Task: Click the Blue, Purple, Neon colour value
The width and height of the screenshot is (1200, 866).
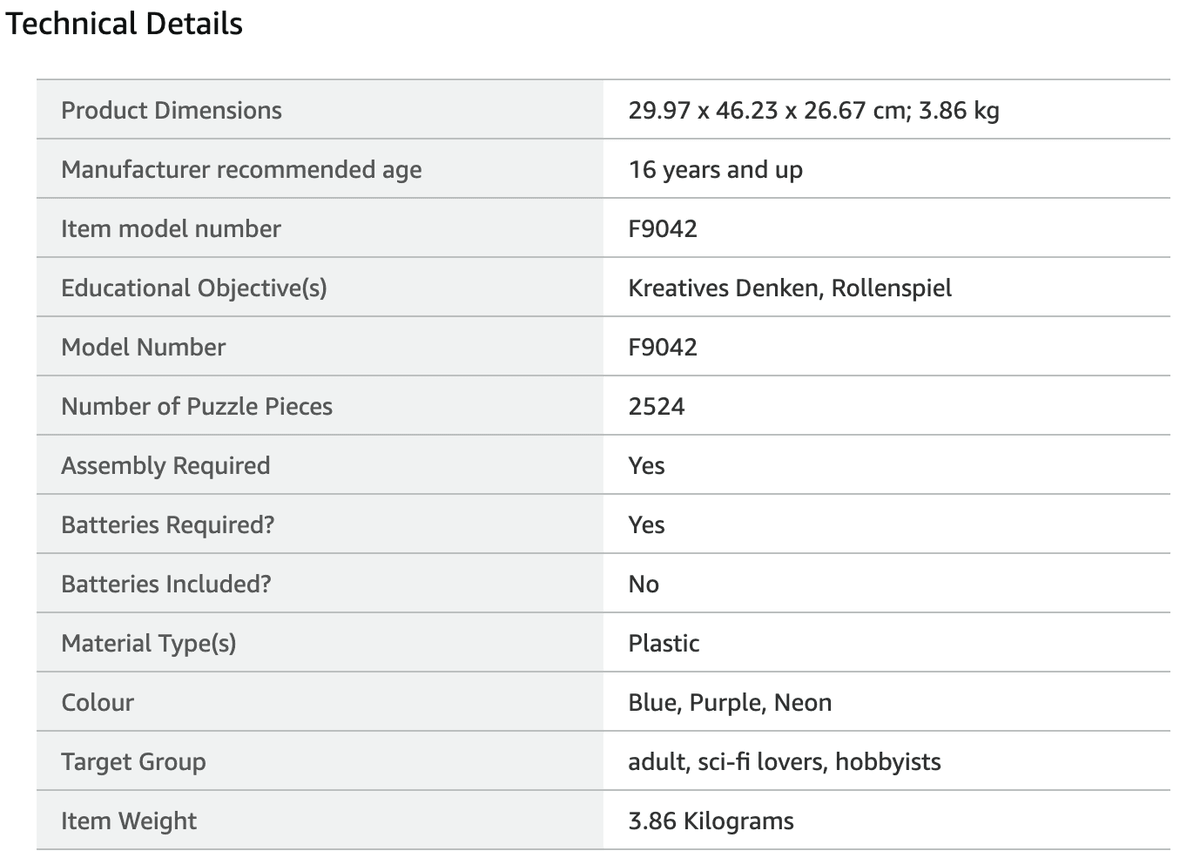Action: (730, 703)
